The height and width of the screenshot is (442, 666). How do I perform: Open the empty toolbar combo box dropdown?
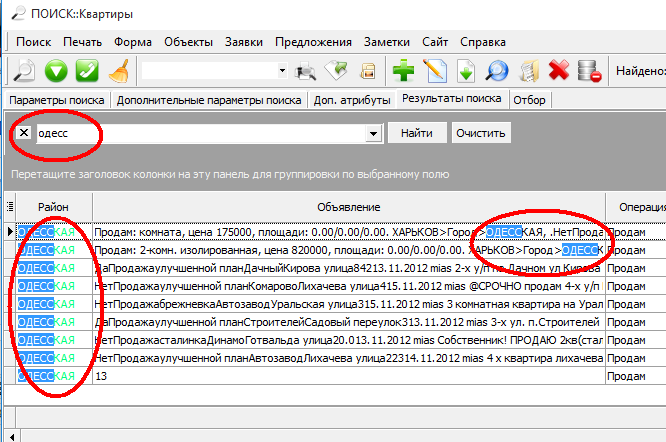(283, 71)
